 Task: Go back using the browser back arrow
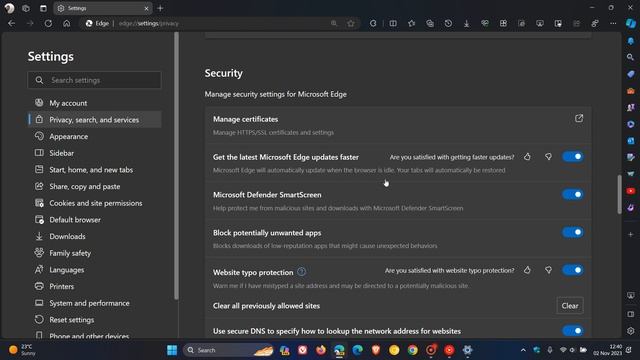tap(11, 24)
